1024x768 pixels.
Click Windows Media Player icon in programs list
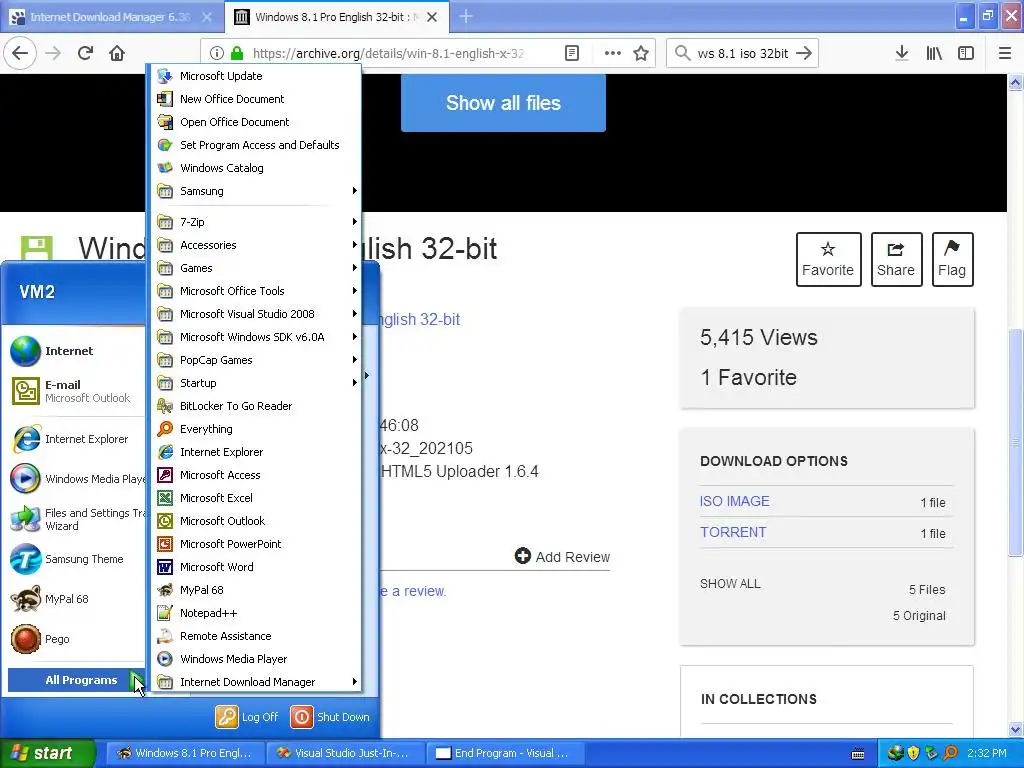pyautogui.click(x=165, y=659)
